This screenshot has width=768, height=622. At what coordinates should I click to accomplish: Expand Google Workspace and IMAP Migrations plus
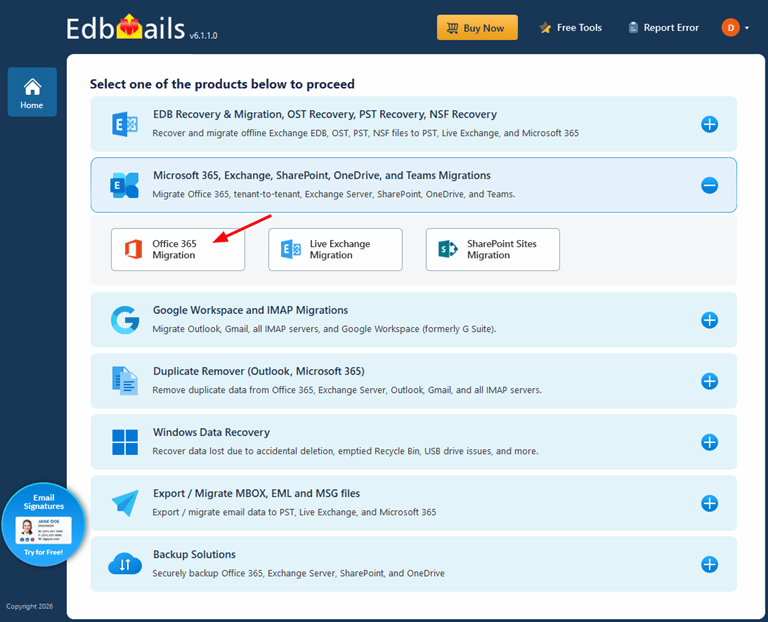[709, 320]
